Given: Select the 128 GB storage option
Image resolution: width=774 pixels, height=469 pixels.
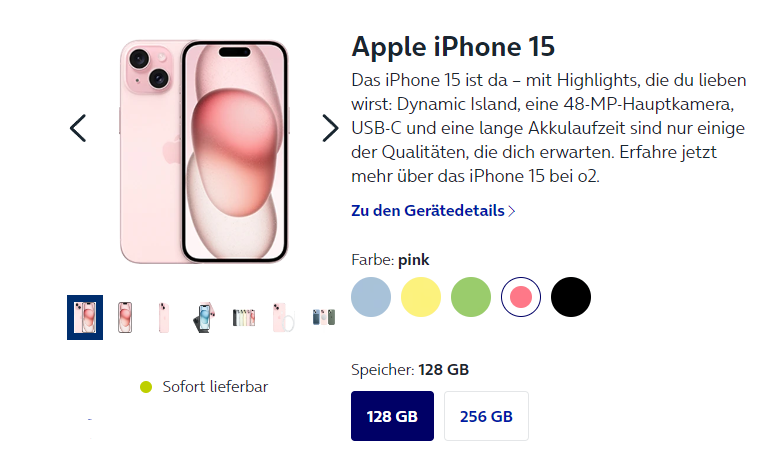Looking at the screenshot, I should click(x=392, y=416).
